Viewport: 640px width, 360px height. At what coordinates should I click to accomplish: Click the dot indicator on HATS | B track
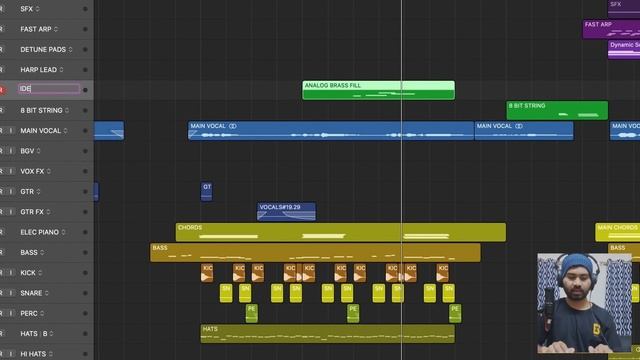point(85,334)
